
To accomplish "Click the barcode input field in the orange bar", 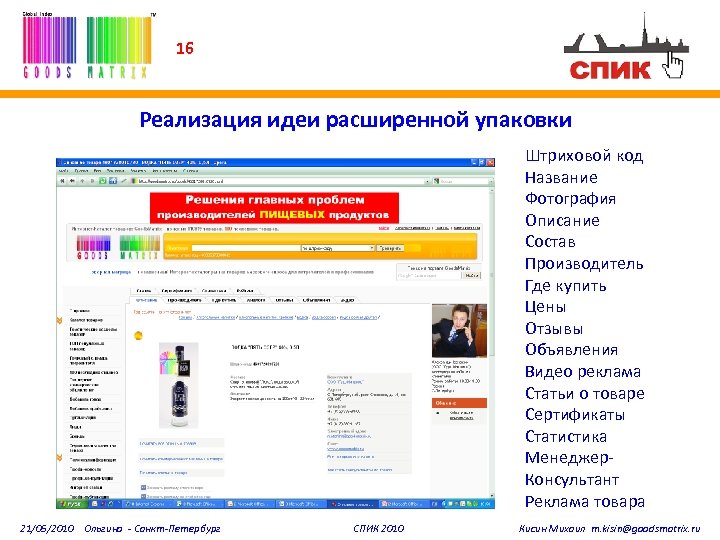I will coord(245,248).
